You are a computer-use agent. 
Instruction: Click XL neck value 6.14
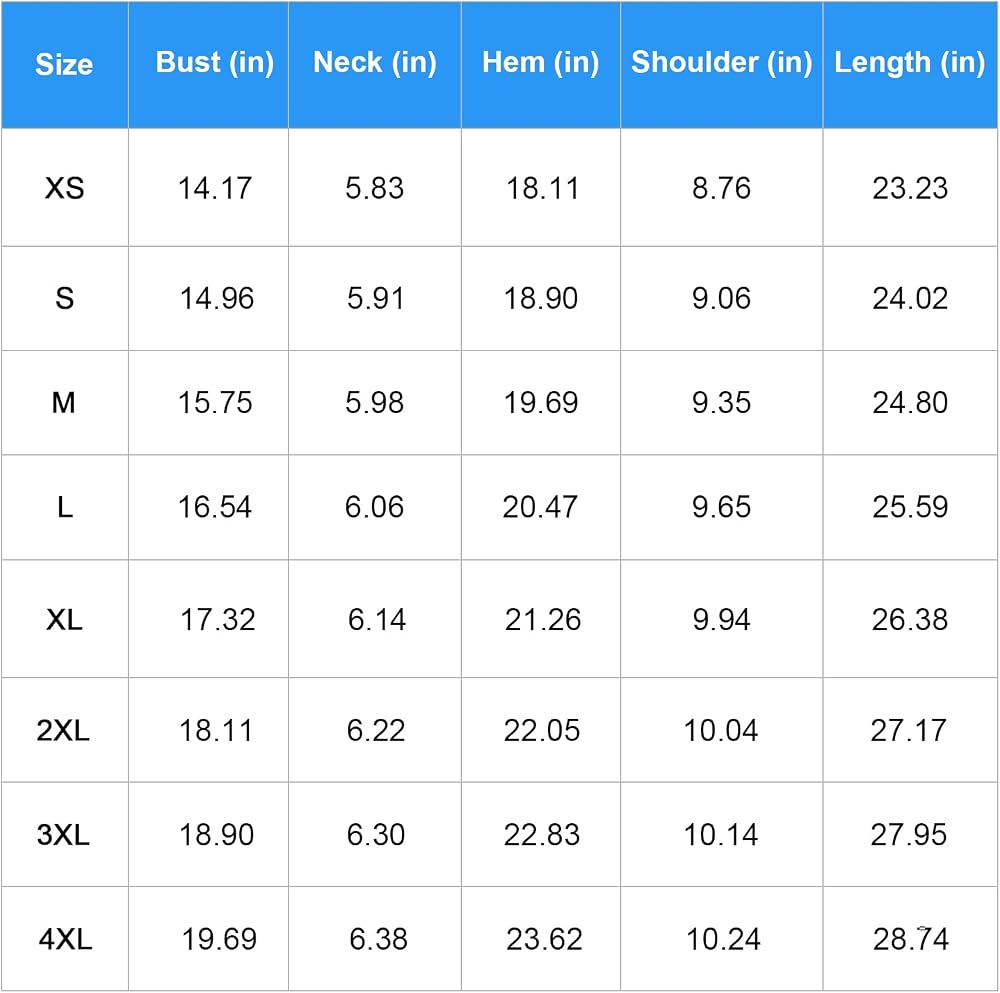[x=377, y=619]
